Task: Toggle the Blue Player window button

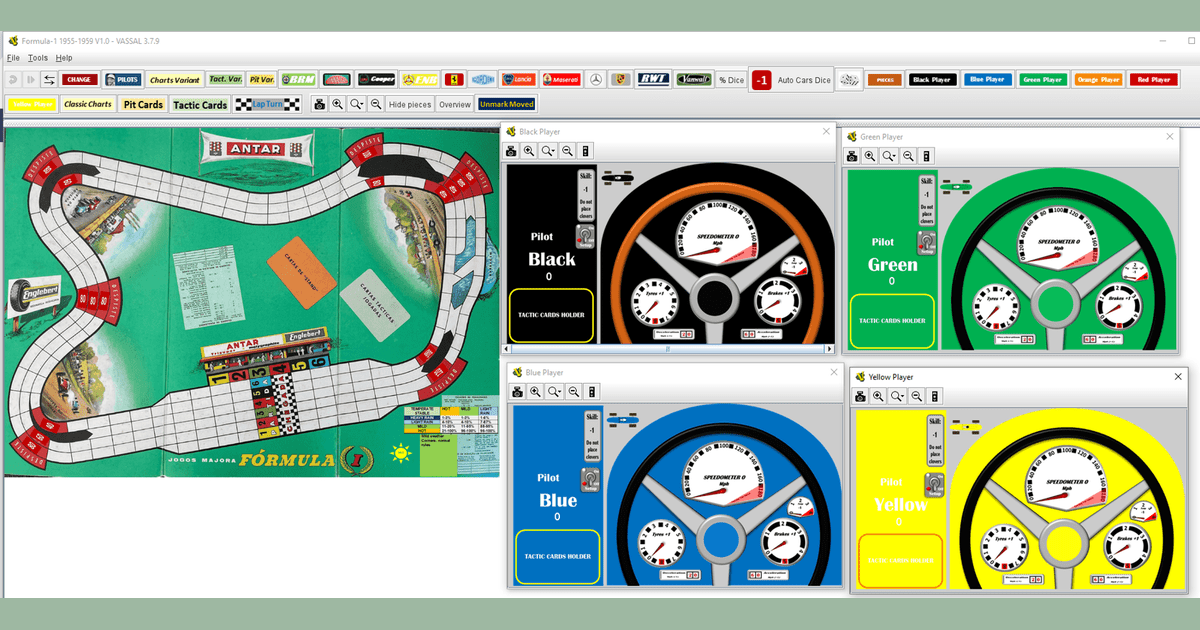Action: (988, 79)
